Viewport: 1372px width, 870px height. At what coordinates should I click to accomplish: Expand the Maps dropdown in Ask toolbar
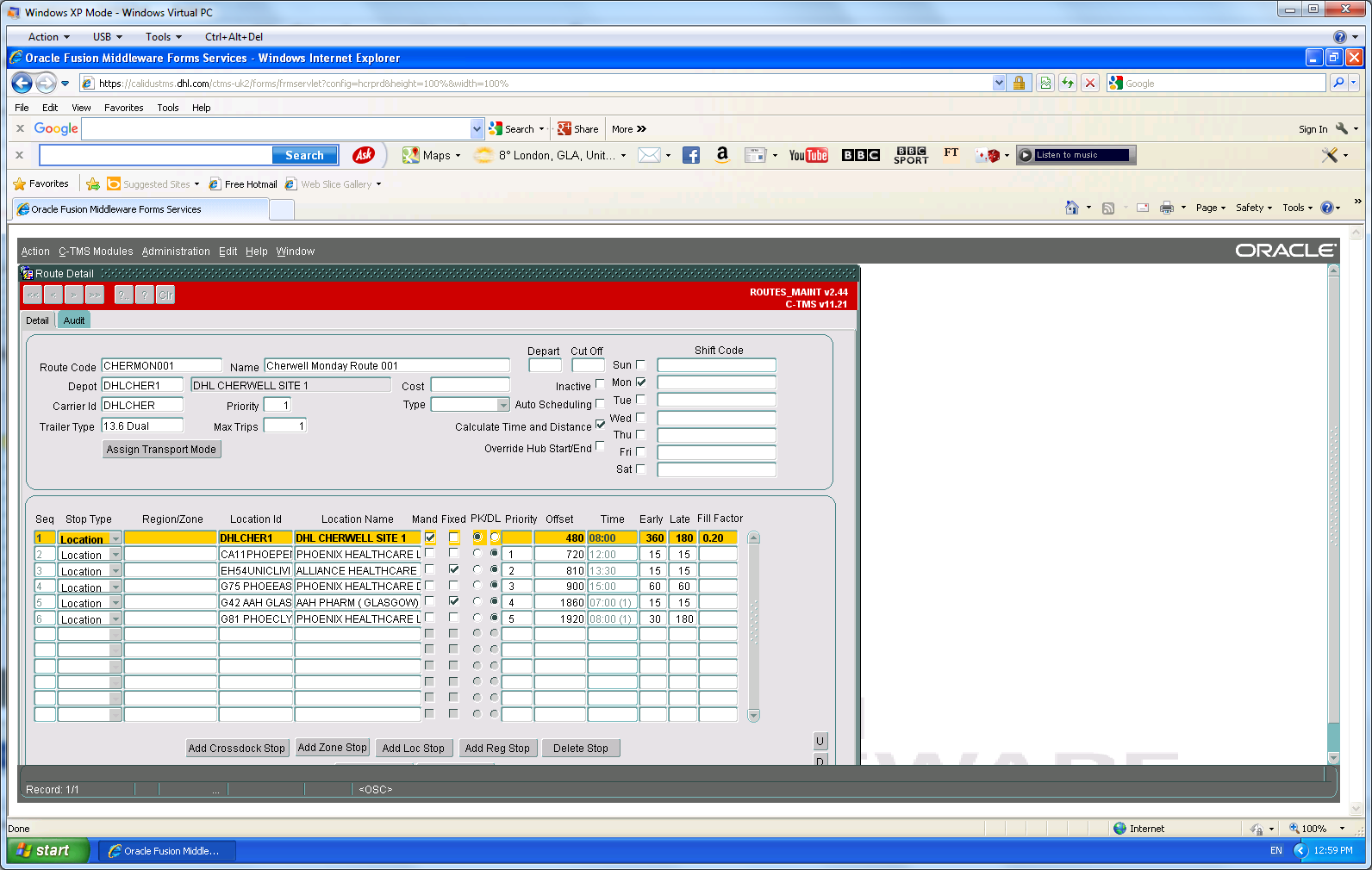click(458, 156)
